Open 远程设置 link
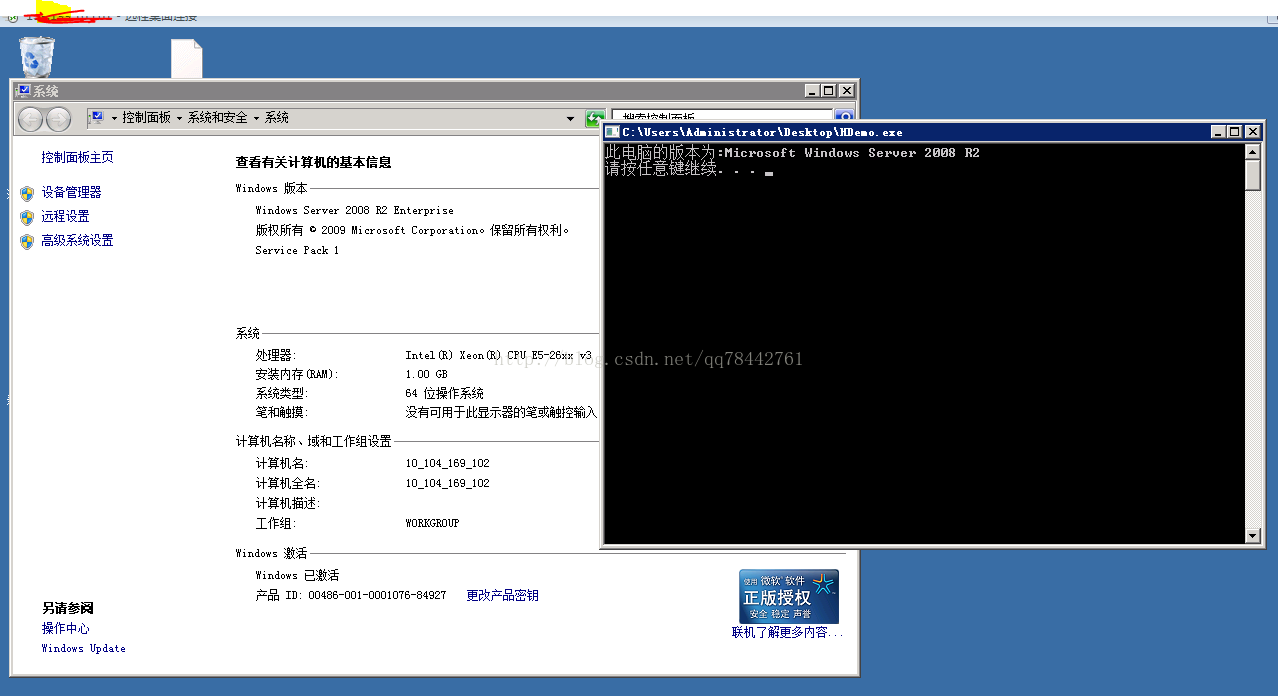Viewport: 1278px width, 696px height. coord(65,216)
